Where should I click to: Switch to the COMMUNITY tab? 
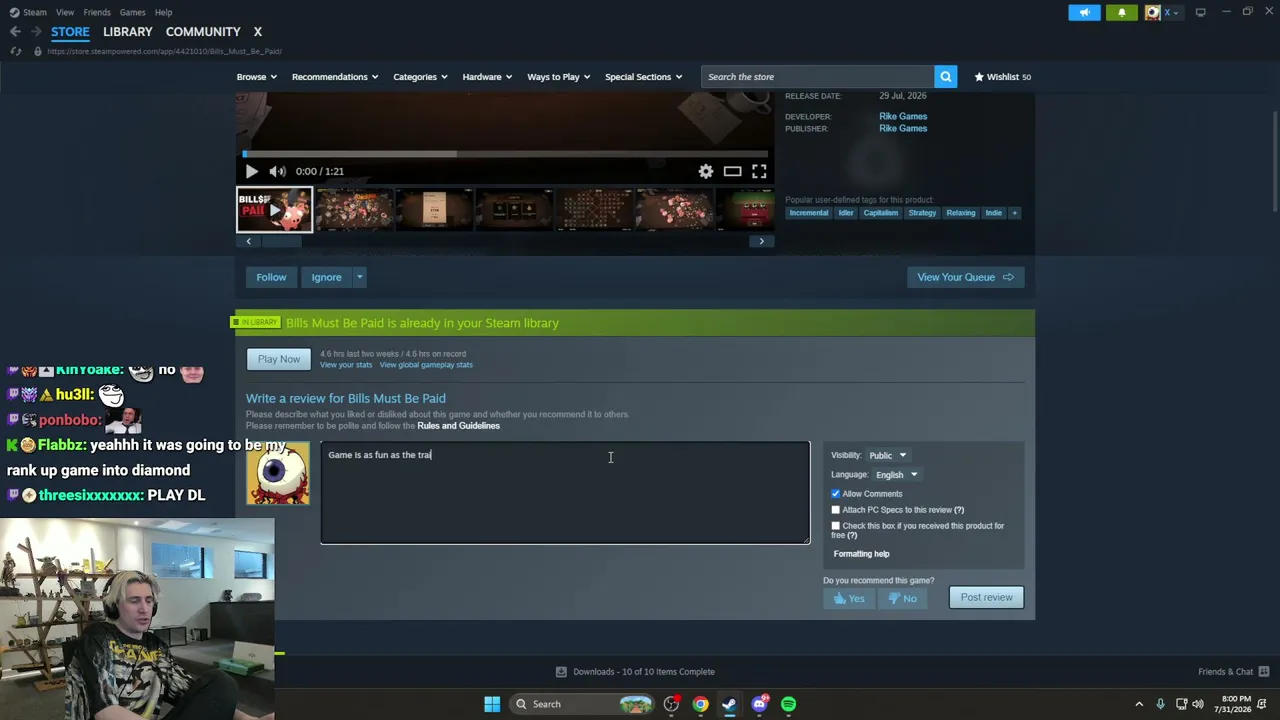203,32
